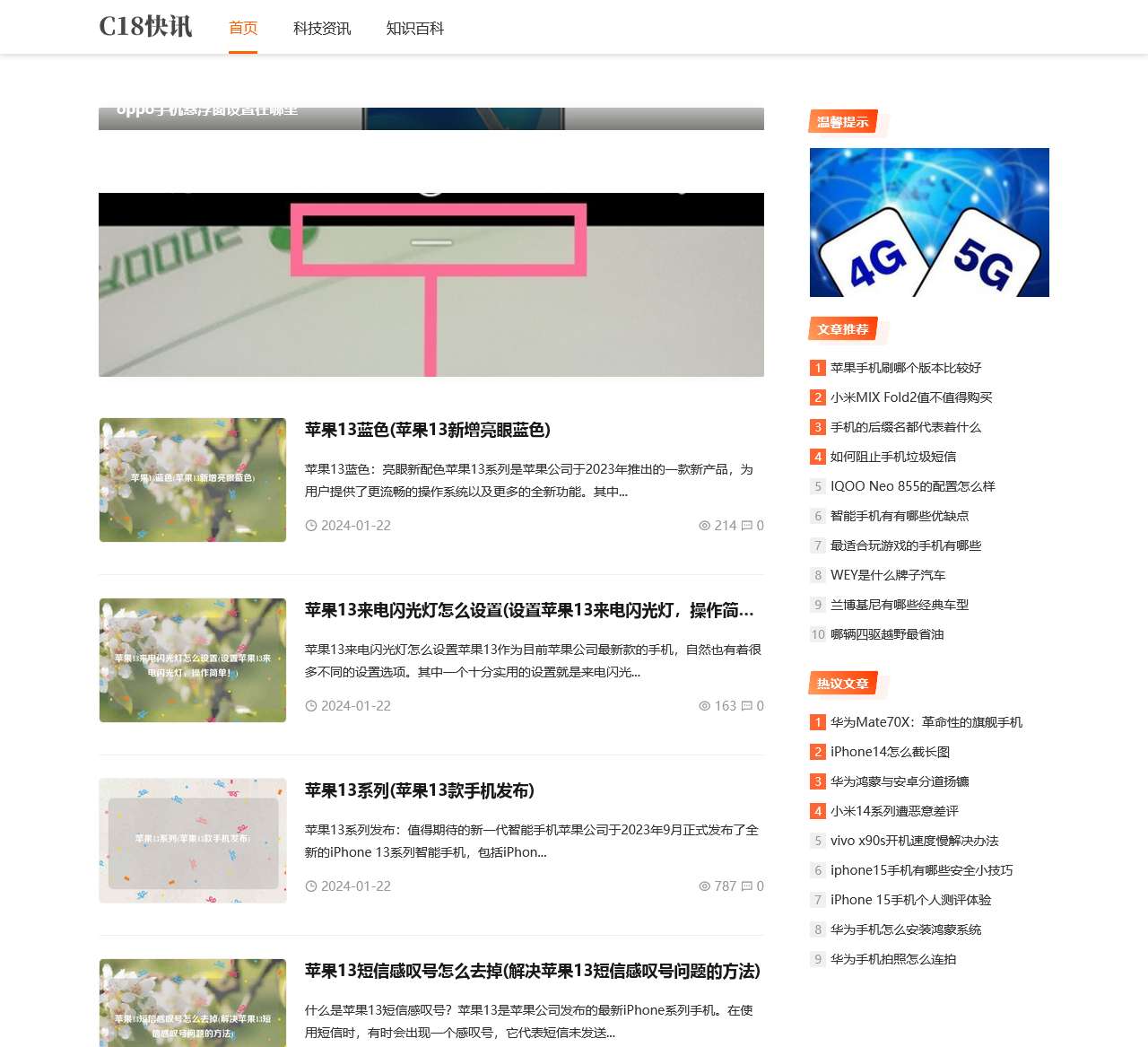
Task: Click comment icon next to 214 views
Action: (746, 526)
